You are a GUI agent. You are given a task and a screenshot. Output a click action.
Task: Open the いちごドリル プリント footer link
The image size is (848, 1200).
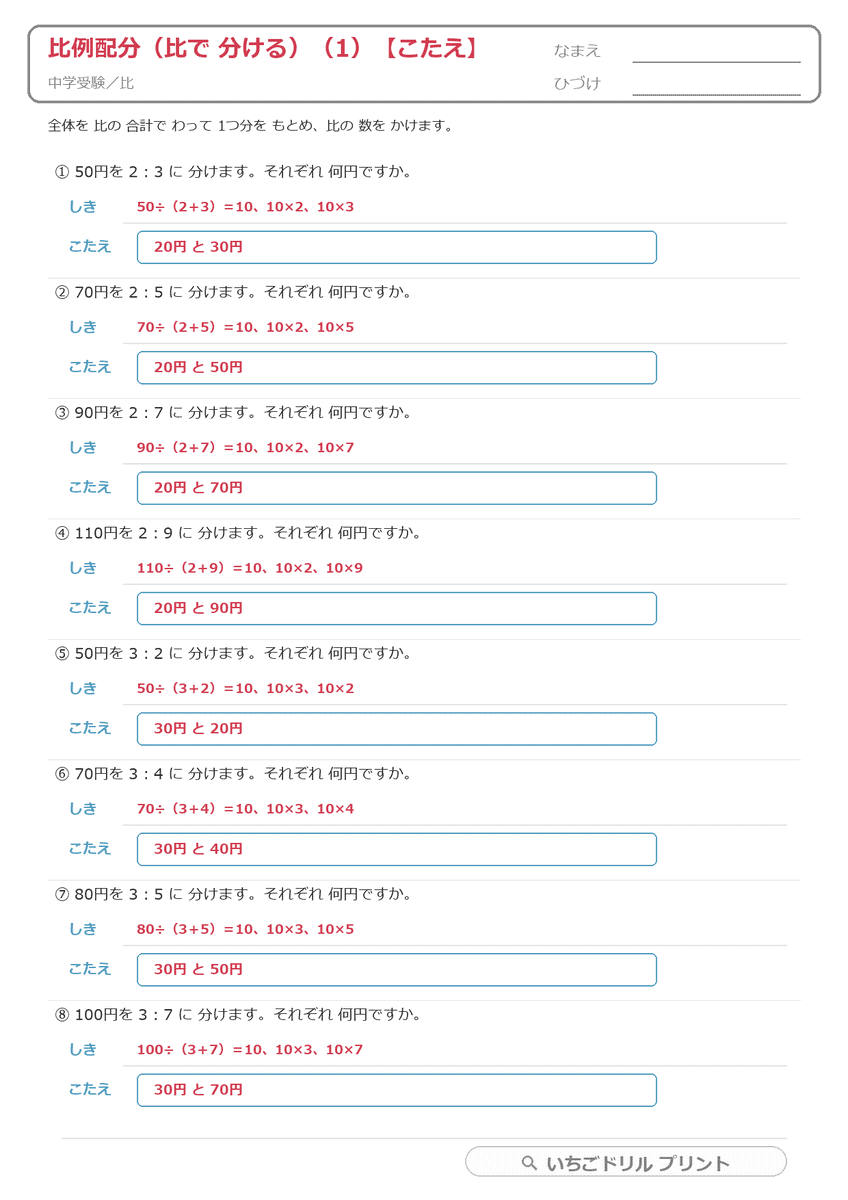coord(626,1162)
